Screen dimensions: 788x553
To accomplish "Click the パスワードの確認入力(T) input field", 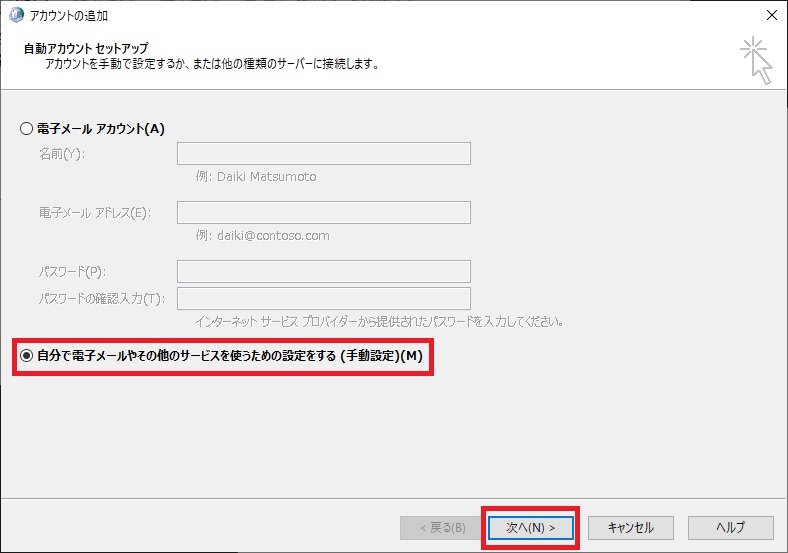I will pos(324,299).
